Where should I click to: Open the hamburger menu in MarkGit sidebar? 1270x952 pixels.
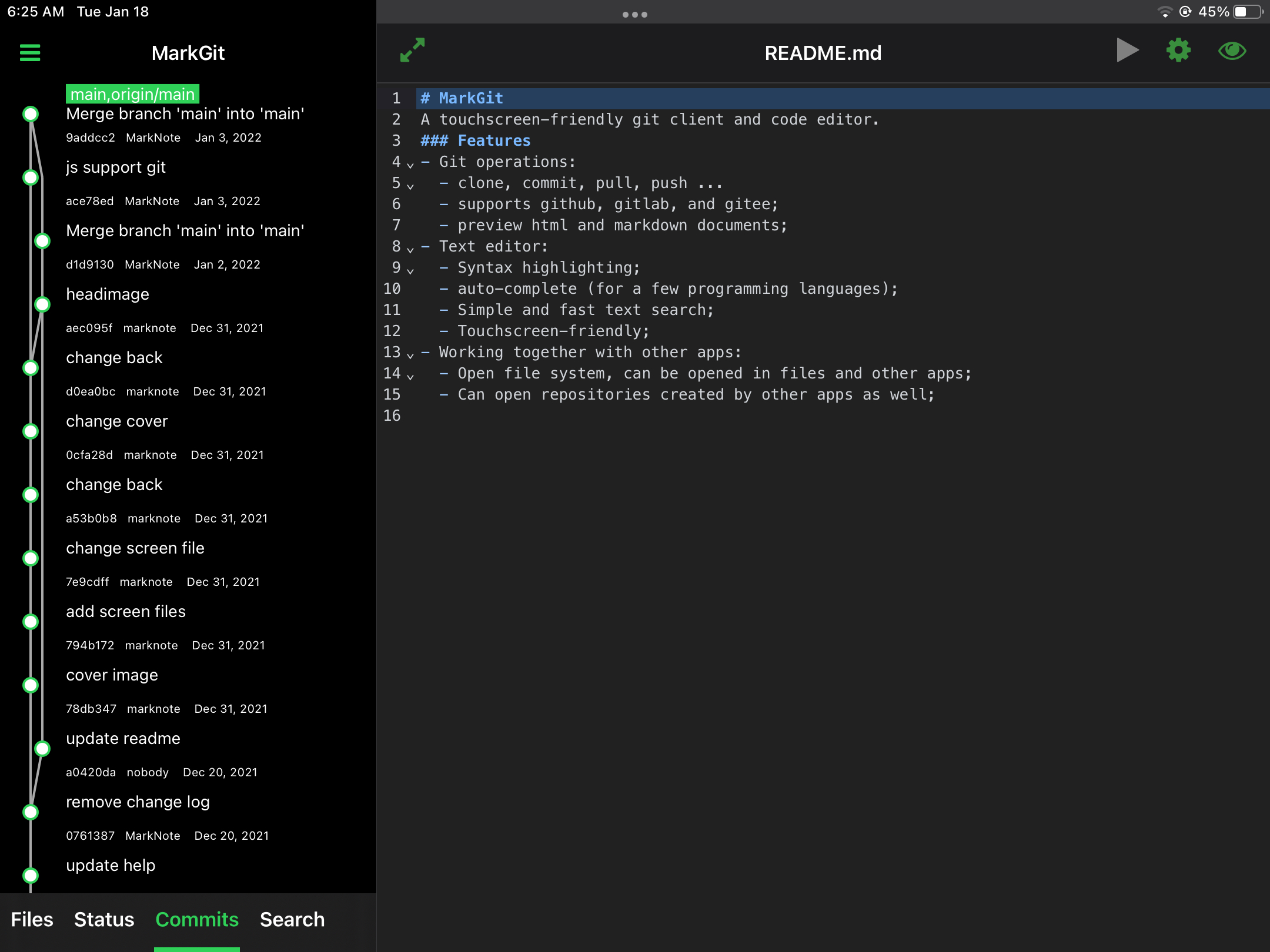point(30,53)
